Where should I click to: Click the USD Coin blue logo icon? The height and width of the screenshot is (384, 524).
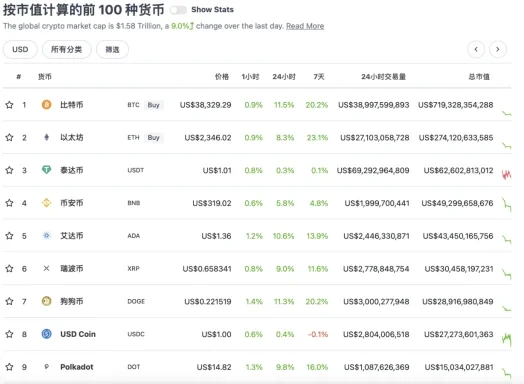46,334
